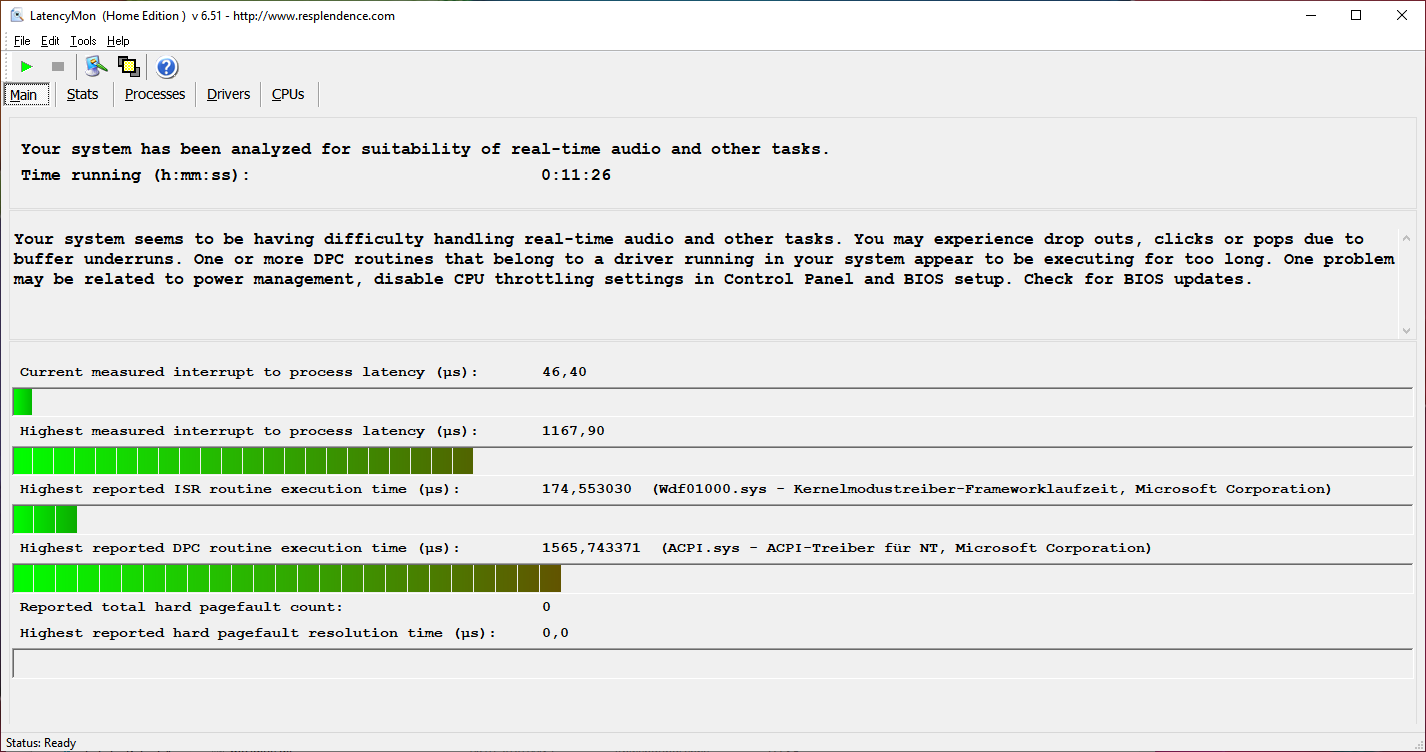Click the message box scroll up arrow
Image resolution: width=1426 pixels, height=752 pixels.
1406,238
